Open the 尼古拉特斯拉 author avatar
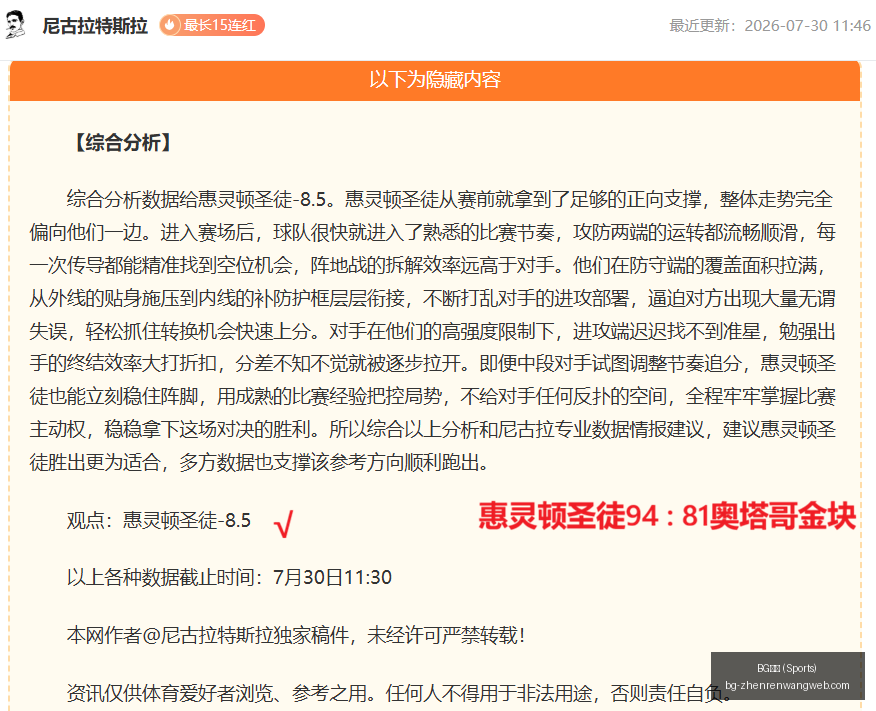Image resolution: width=876 pixels, height=711 pixels. (16, 25)
